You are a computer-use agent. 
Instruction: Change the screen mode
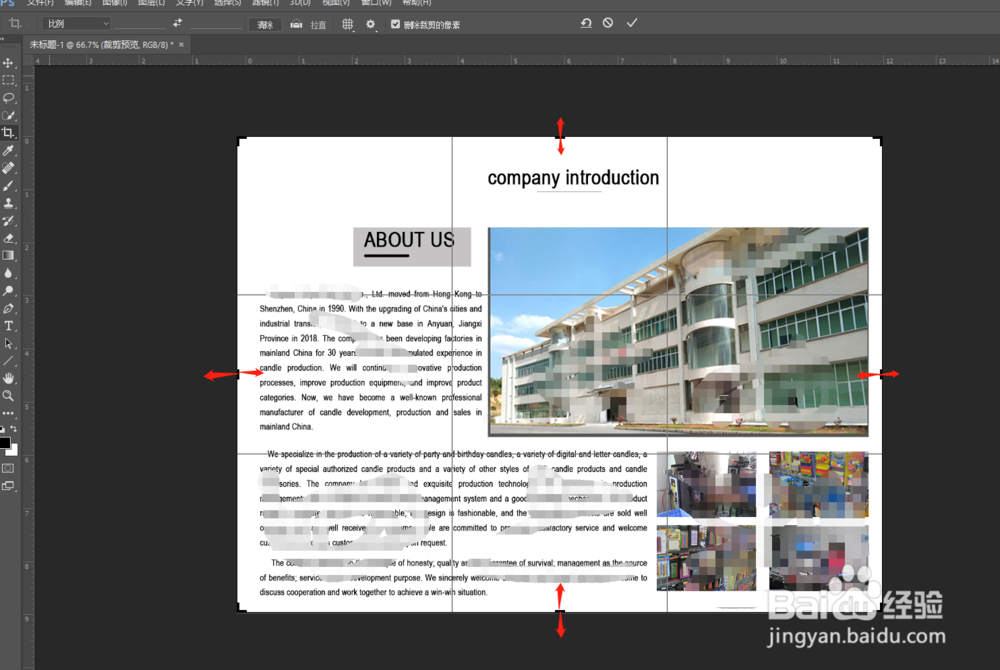8,486
